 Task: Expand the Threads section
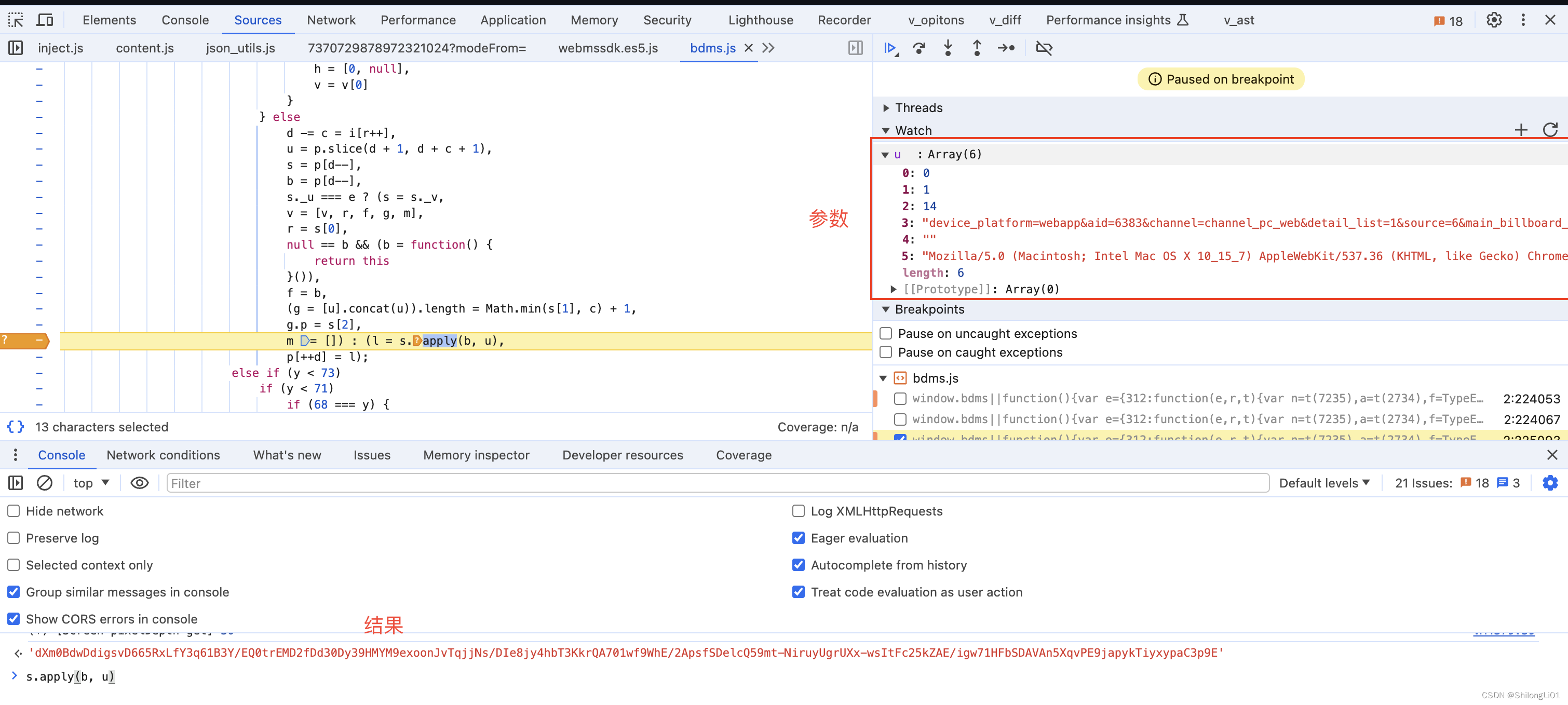tap(886, 108)
